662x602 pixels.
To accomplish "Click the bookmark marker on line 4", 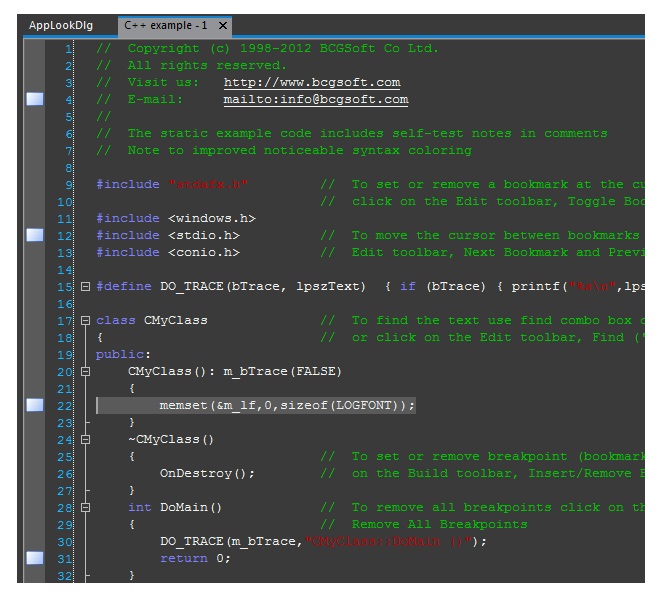I will [35, 99].
